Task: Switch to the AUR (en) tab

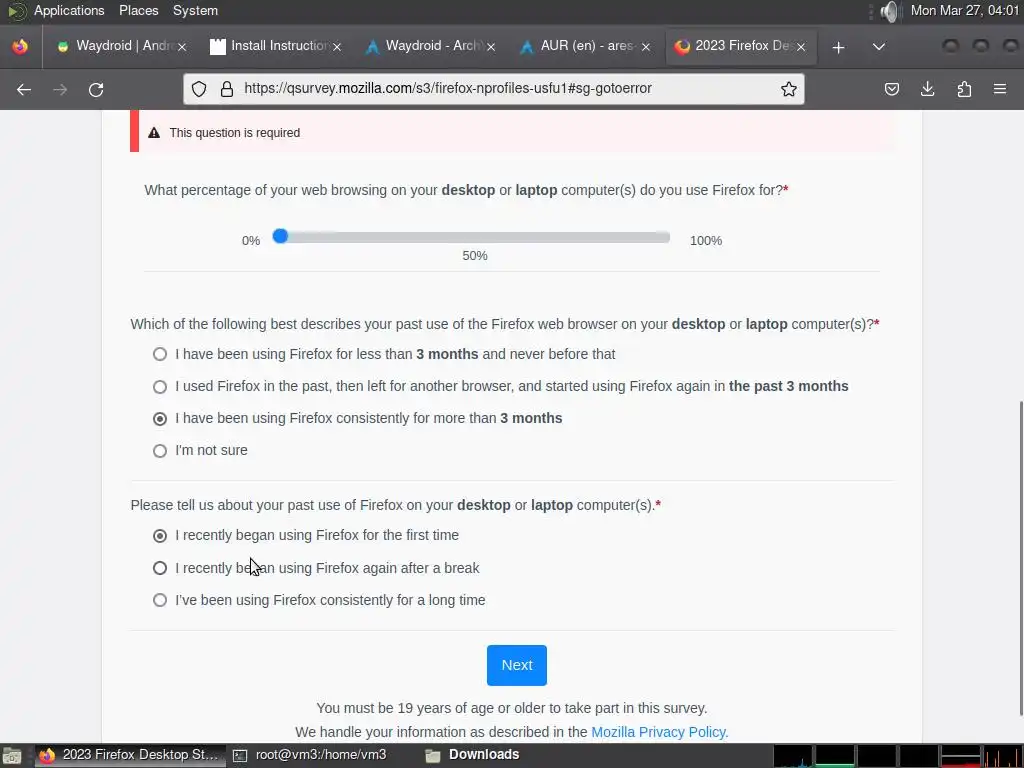Action: pyautogui.click(x=586, y=46)
